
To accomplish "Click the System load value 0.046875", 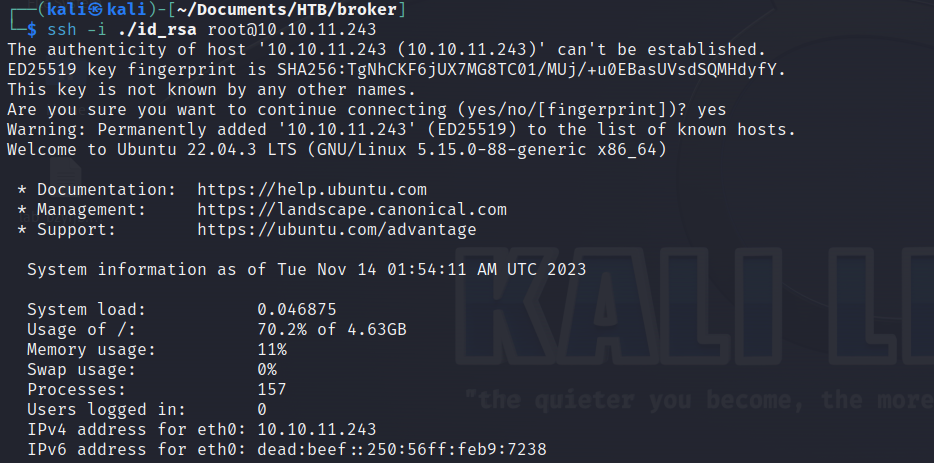I will [x=297, y=310].
